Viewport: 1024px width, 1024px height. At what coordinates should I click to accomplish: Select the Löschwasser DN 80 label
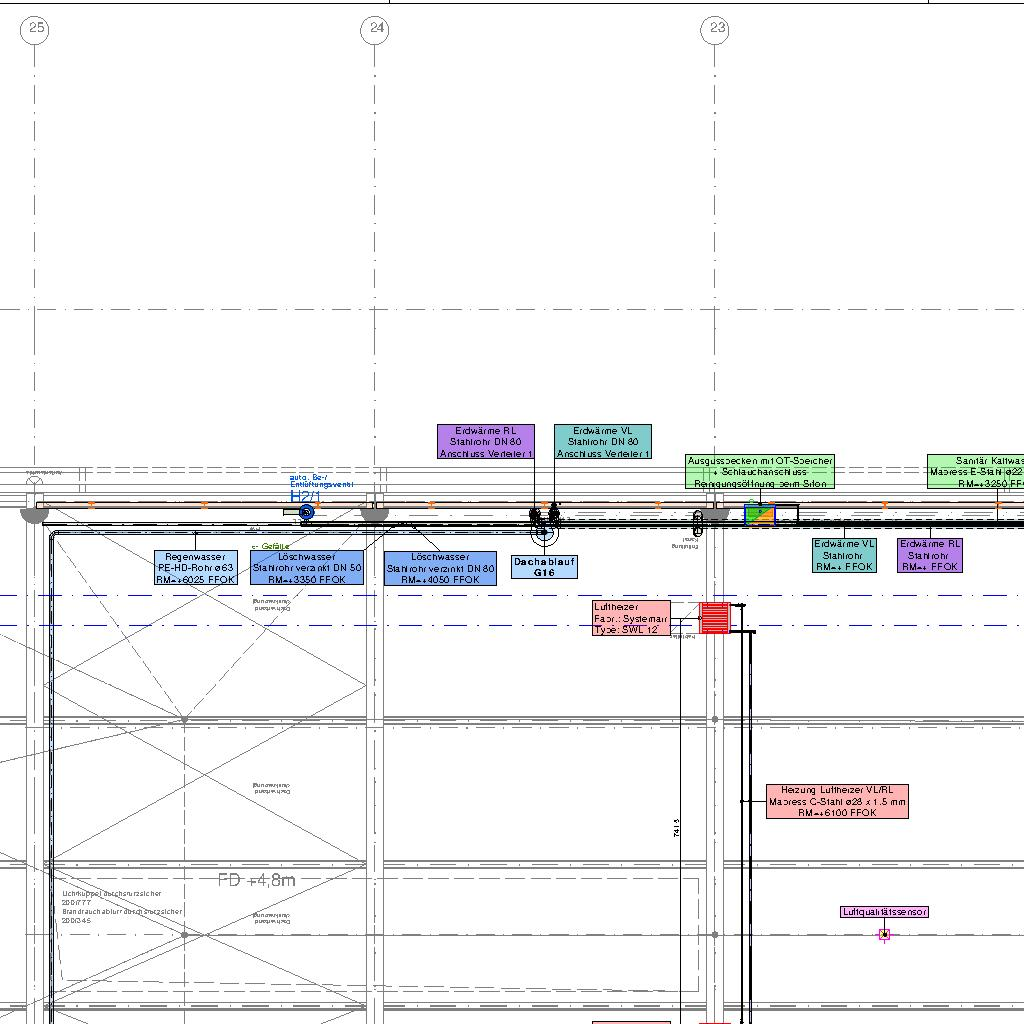click(440, 568)
